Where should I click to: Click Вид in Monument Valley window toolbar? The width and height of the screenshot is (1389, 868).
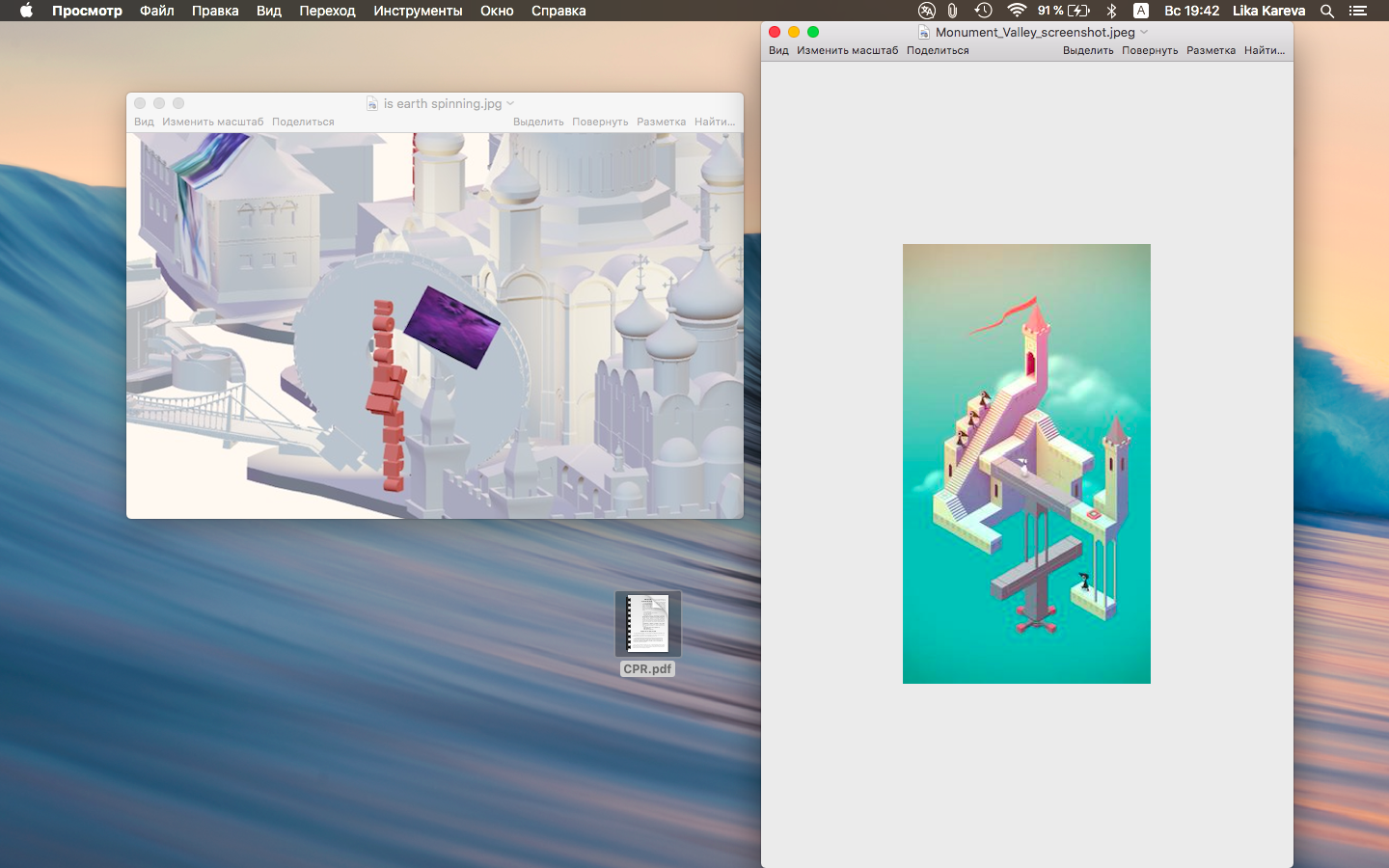coord(778,50)
